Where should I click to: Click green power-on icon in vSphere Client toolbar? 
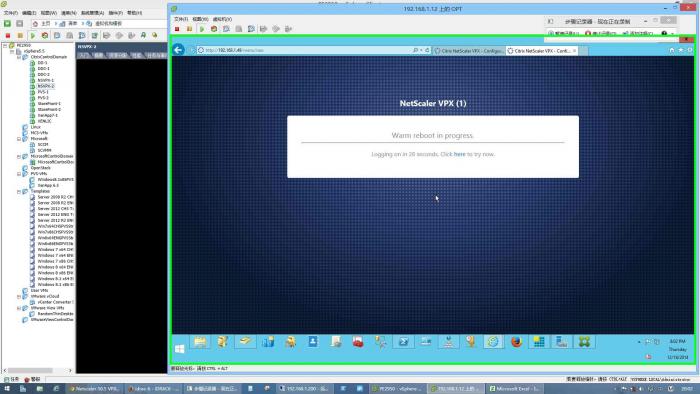click(x=33, y=35)
